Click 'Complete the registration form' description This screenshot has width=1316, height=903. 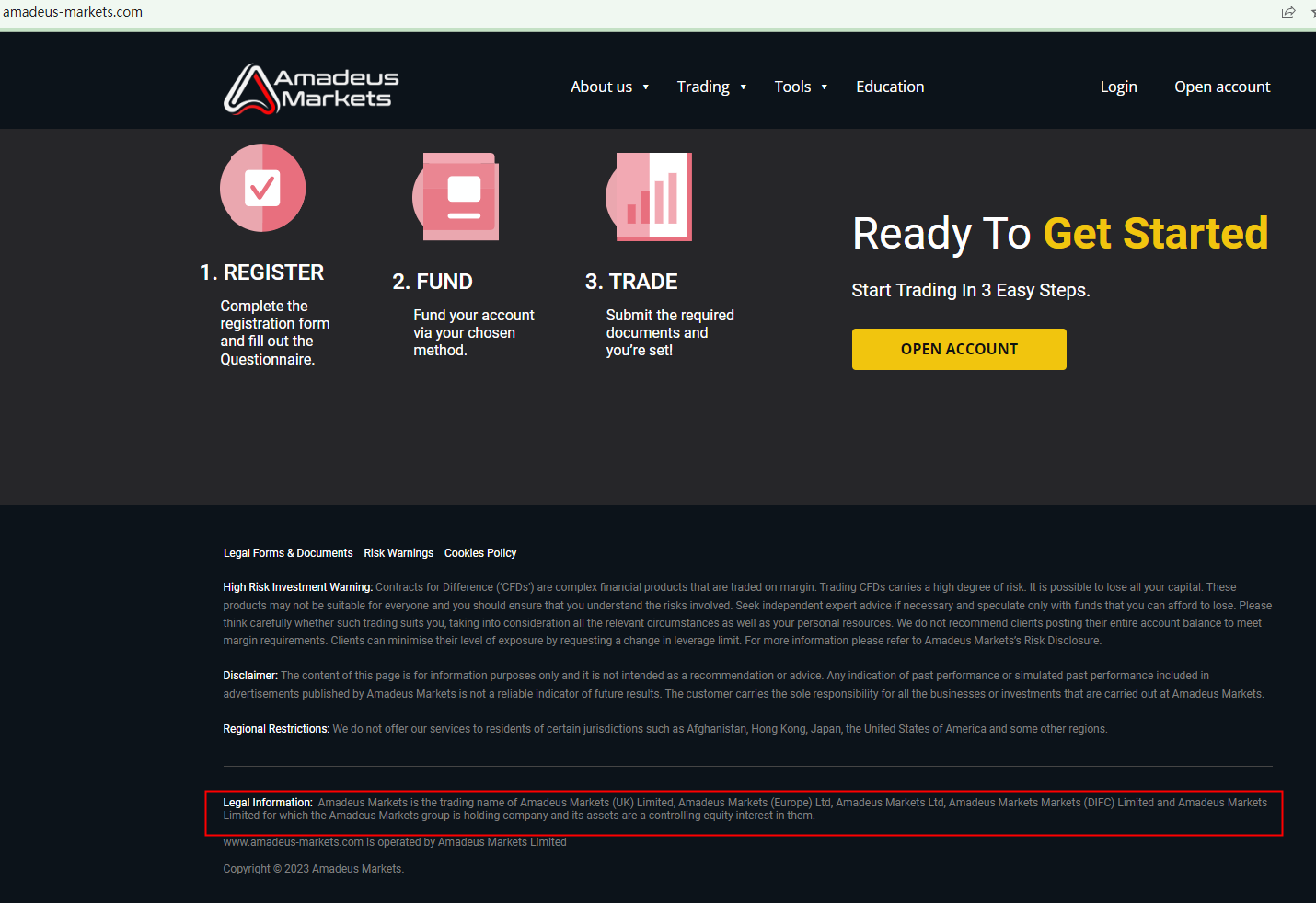pos(275,332)
